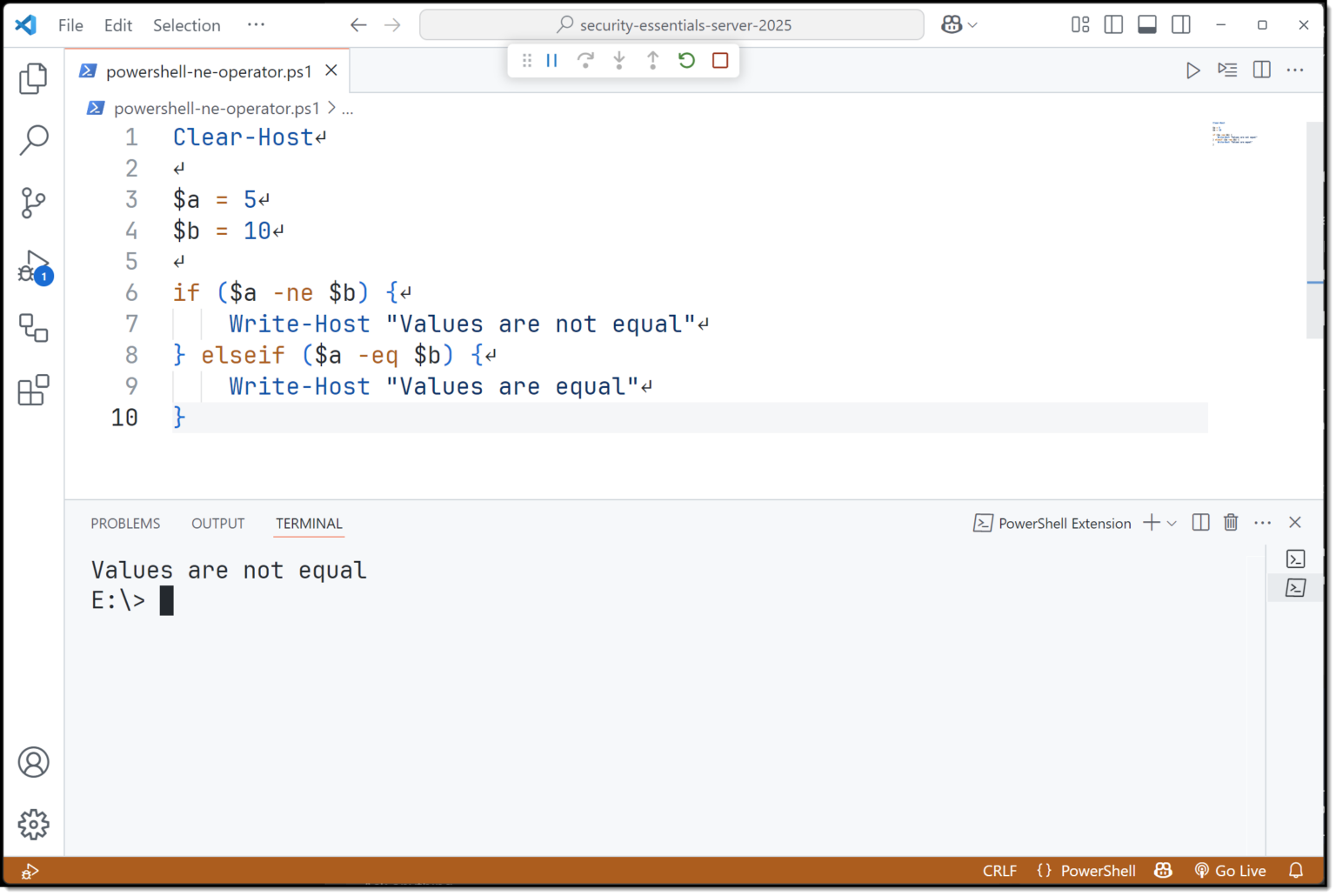1336x896 pixels.
Task: Open the Copilot menu in title bar
Action: [x=958, y=24]
